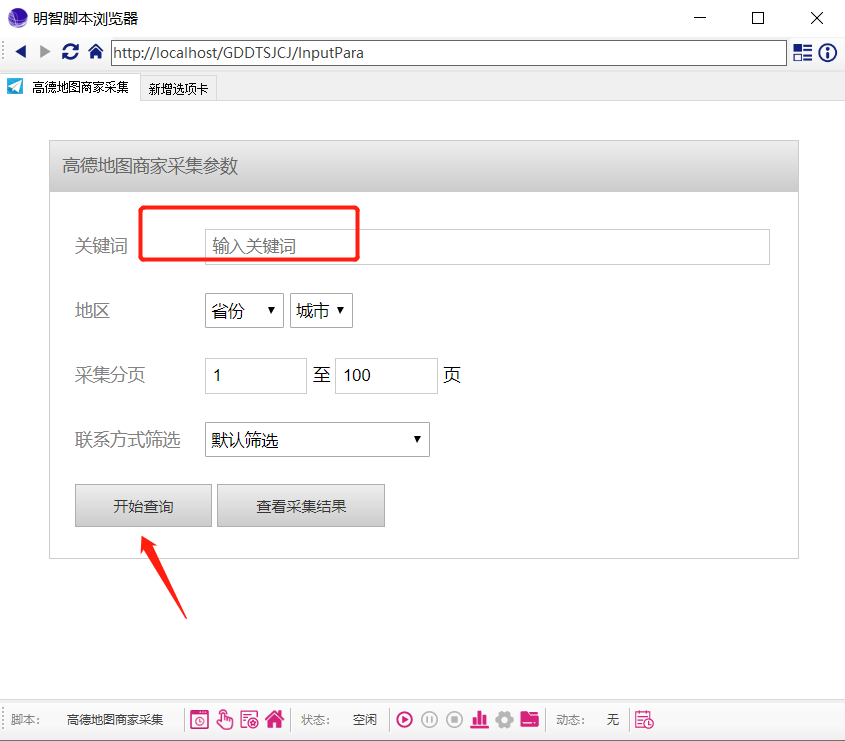Focus the 输入关键词 keyword field
The height and width of the screenshot is (741, 845).
487,247
